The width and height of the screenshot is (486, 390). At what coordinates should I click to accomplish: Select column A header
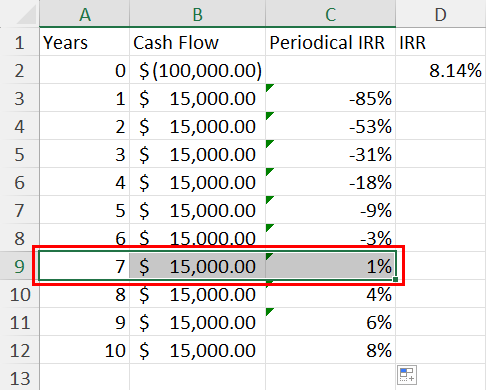coord(84,13)
